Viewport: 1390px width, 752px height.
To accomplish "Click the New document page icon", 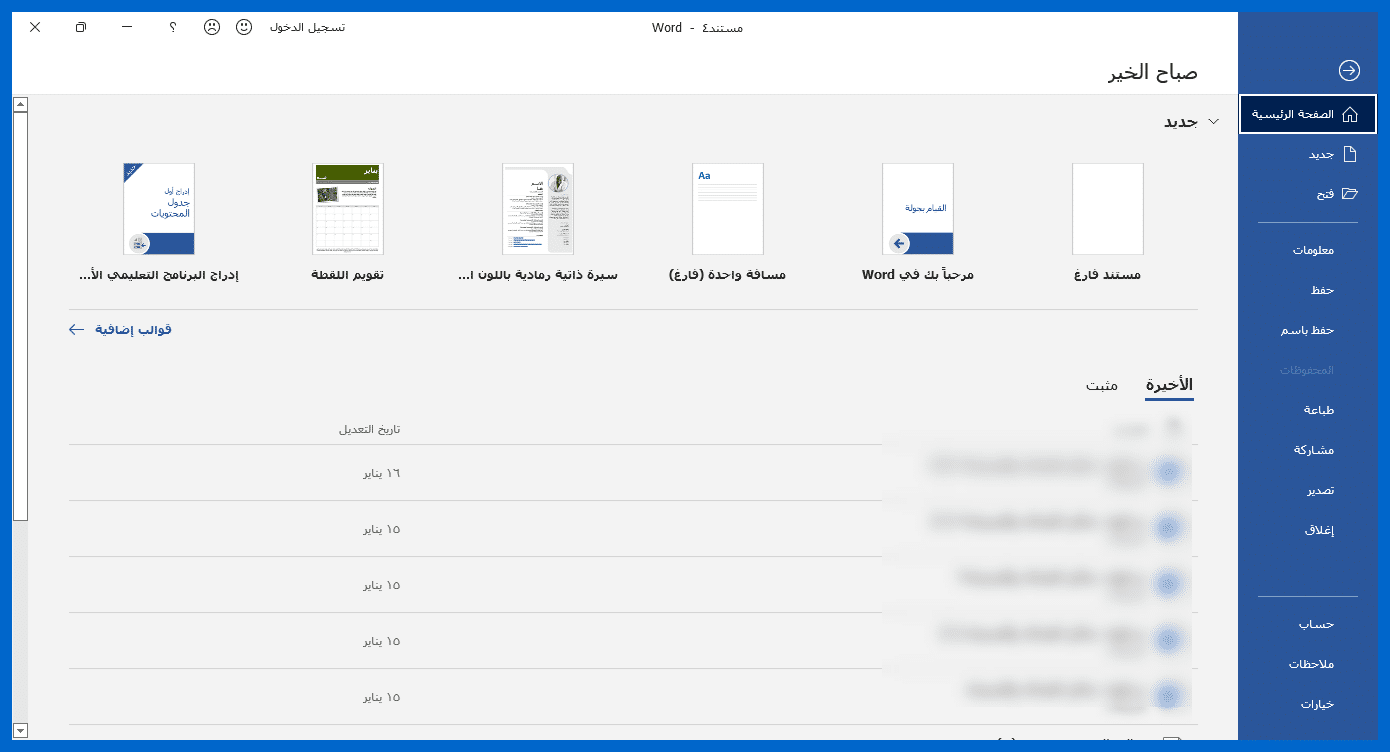I will 1350,154.
